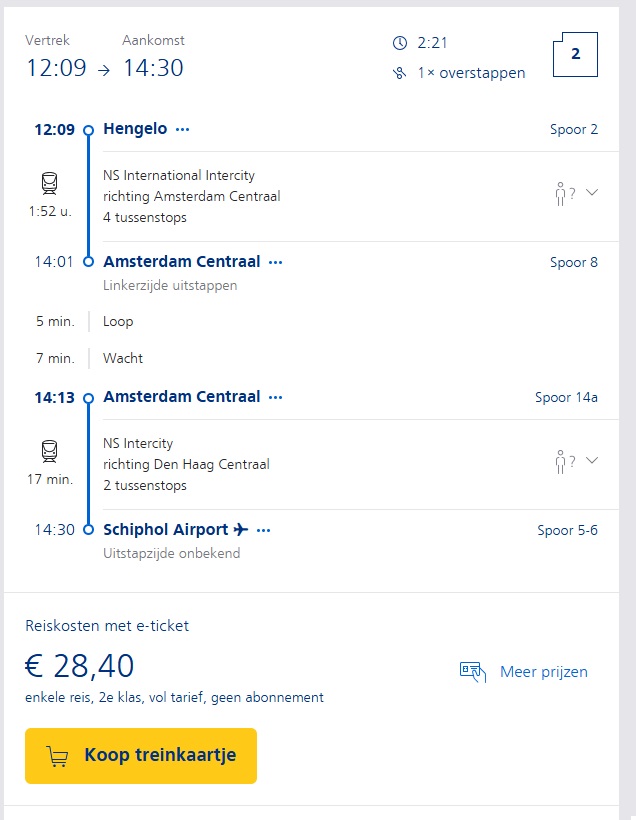Screen dimensions: 636x820
Task: Click crowdedness person icon on NS International Intercity
Action: [561, 193]
